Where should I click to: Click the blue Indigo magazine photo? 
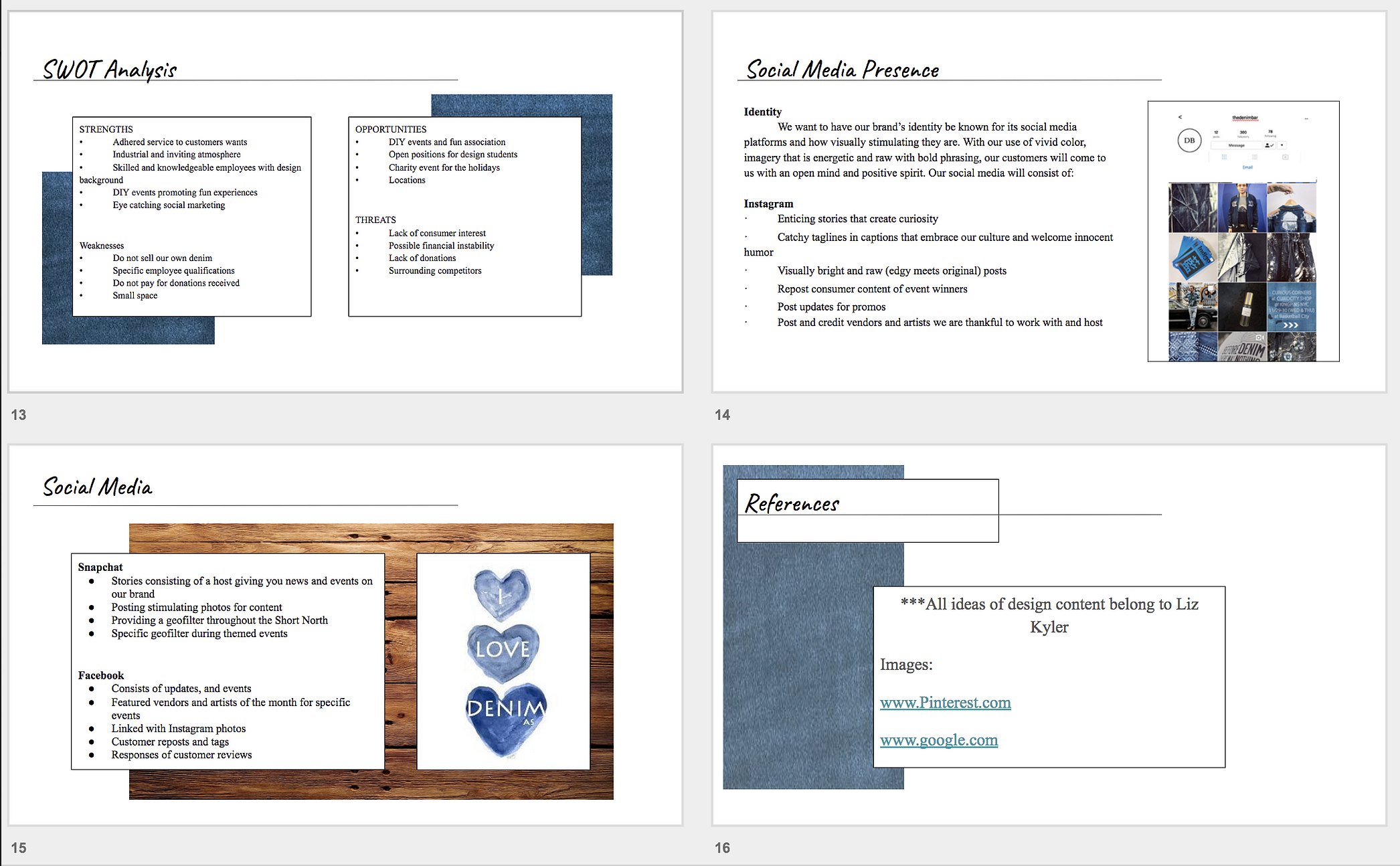pyautogui.click(x=1193, y=258)
